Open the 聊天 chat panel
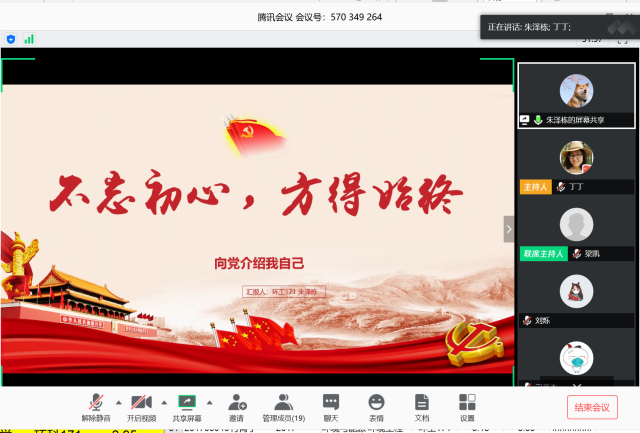The image size is (640, 433). click(x=330, y=406)
